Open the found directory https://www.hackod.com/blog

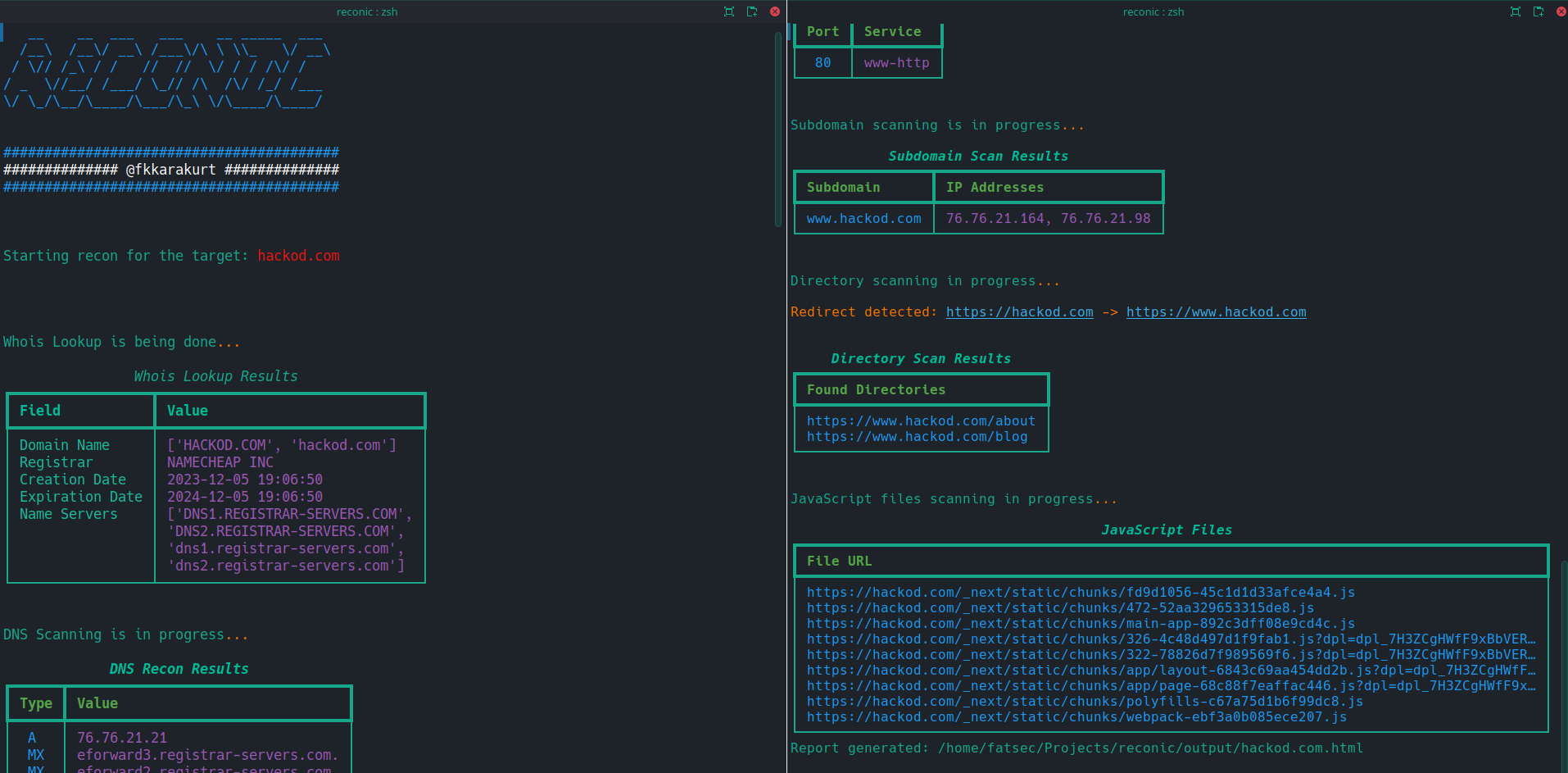pyautogui.click(x=917, y=437)
